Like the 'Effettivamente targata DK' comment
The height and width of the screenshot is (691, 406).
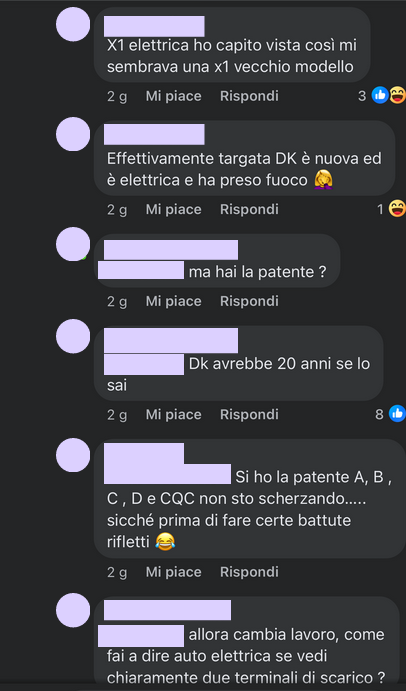[174, 209]
